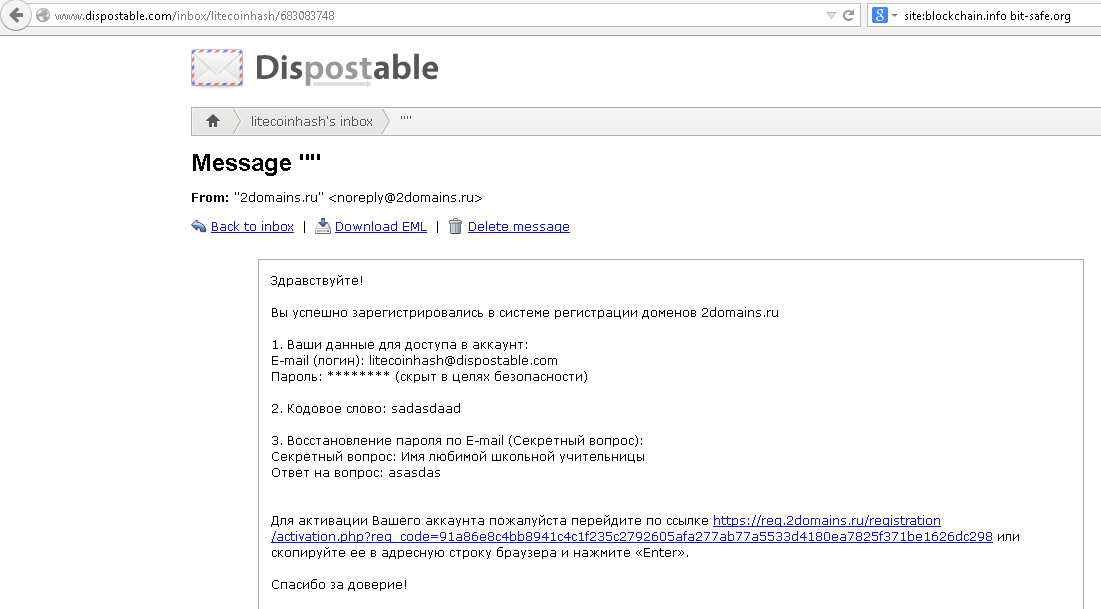This screenshot has width=1101, height=609.
Task: Click the site identity globe icon
Action: click(x=43, y=15)
